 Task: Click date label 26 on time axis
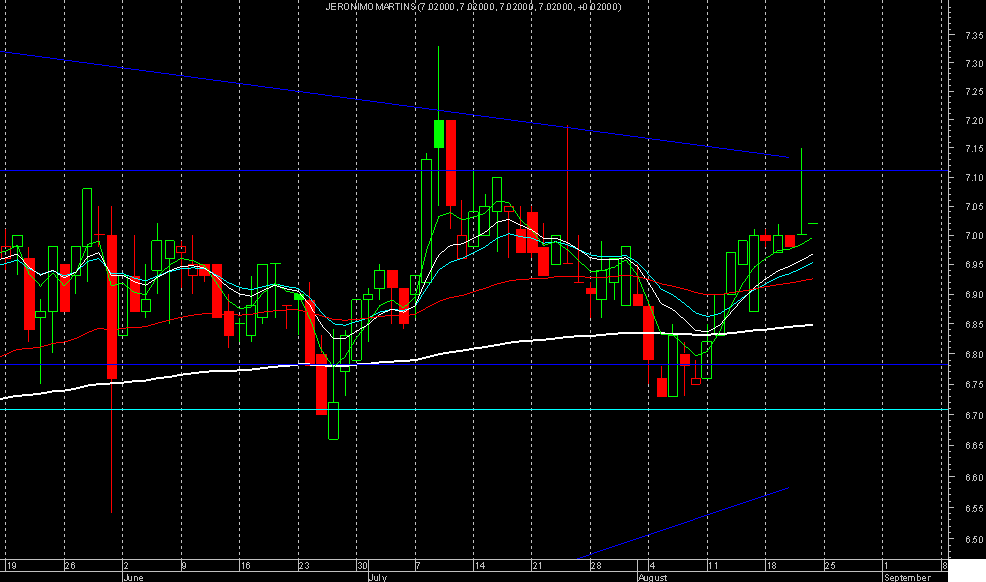tap(70, 566)
